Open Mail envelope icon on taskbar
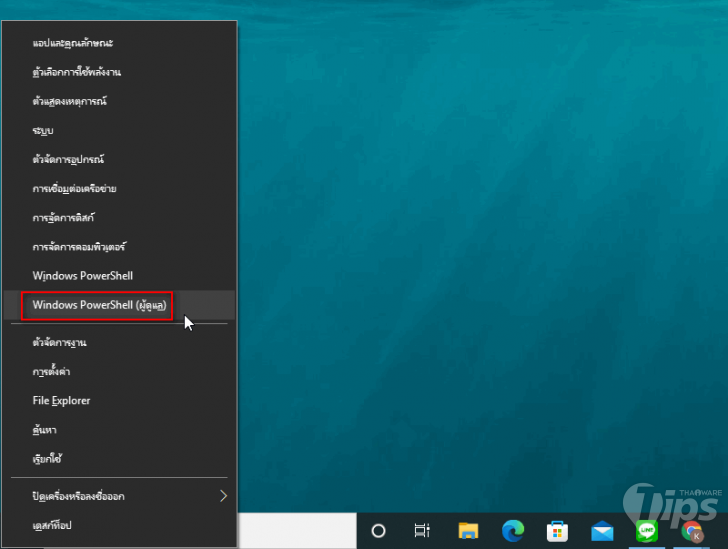 click(x=602, y=531)
